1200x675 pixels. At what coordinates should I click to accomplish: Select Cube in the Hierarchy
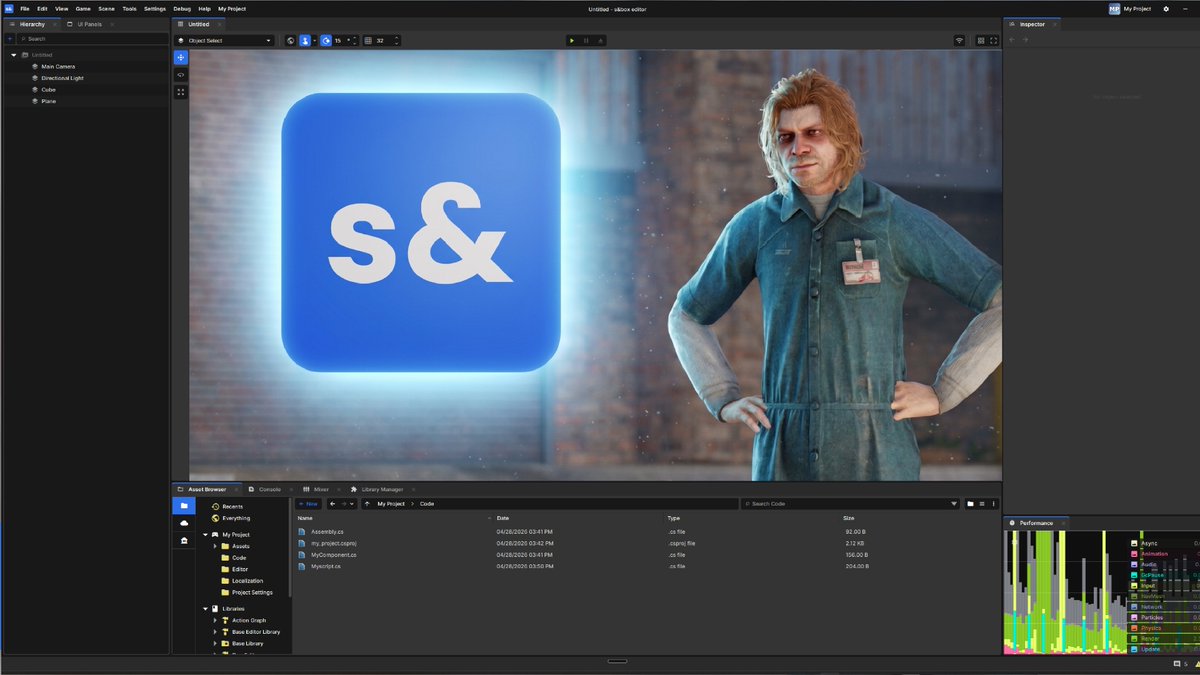click(49, 89)
